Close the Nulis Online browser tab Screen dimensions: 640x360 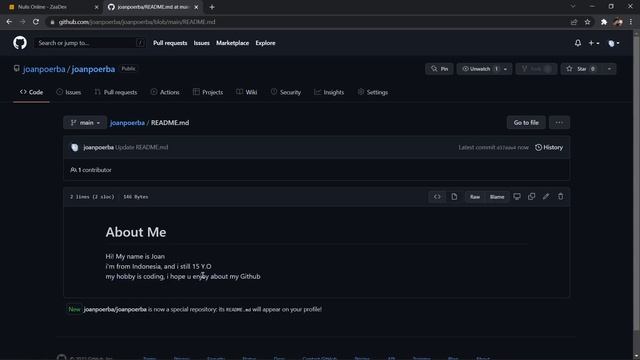click(x=96, y=7)
